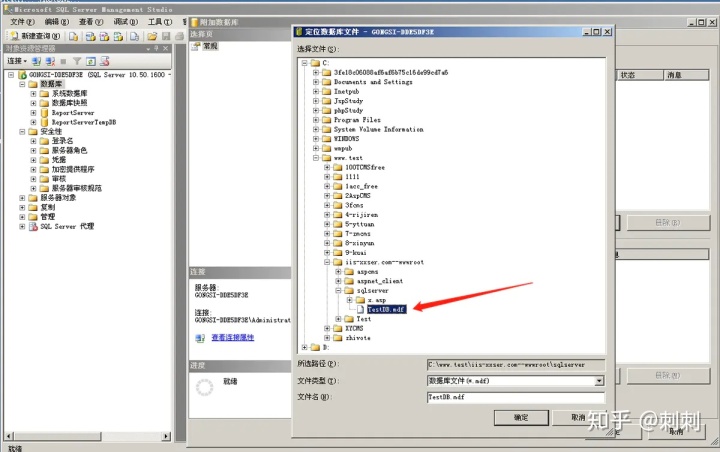Click the 文件名 input field
This screenshot has width=720, height=452.
pos(516,397)
